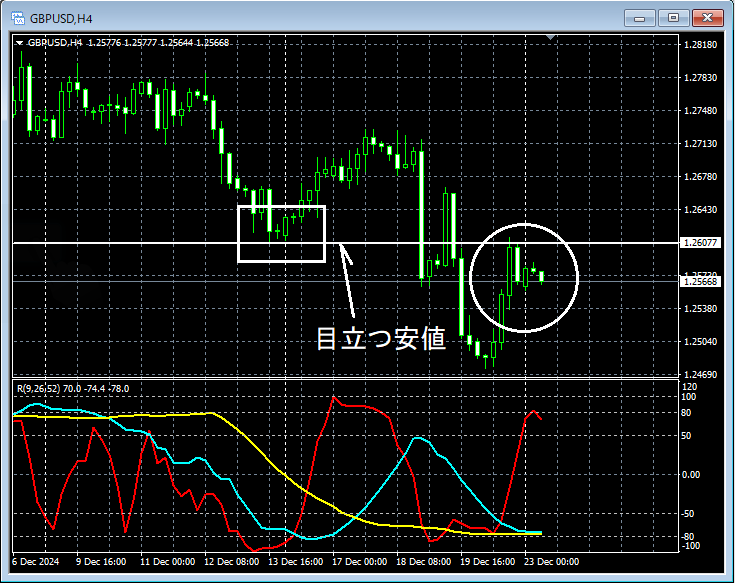This screenshot has height=583, width=736.
Task: Click the 1.25380 price scale value
Action: 700,308
